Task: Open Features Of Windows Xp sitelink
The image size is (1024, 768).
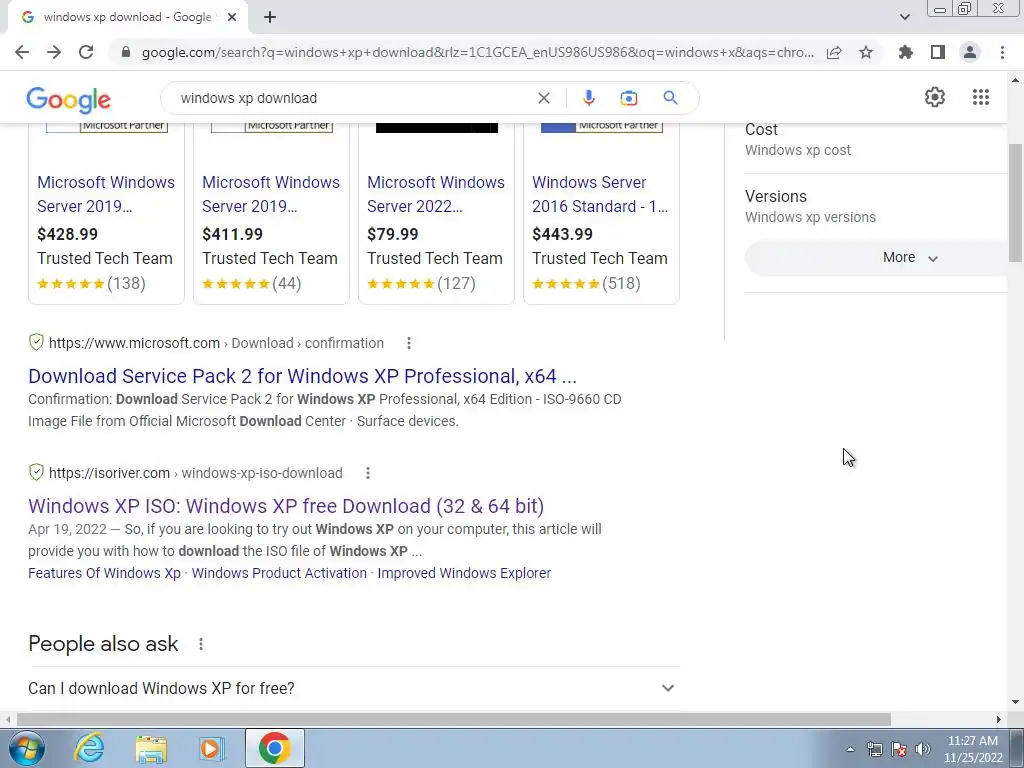Action: pos(104,573)
